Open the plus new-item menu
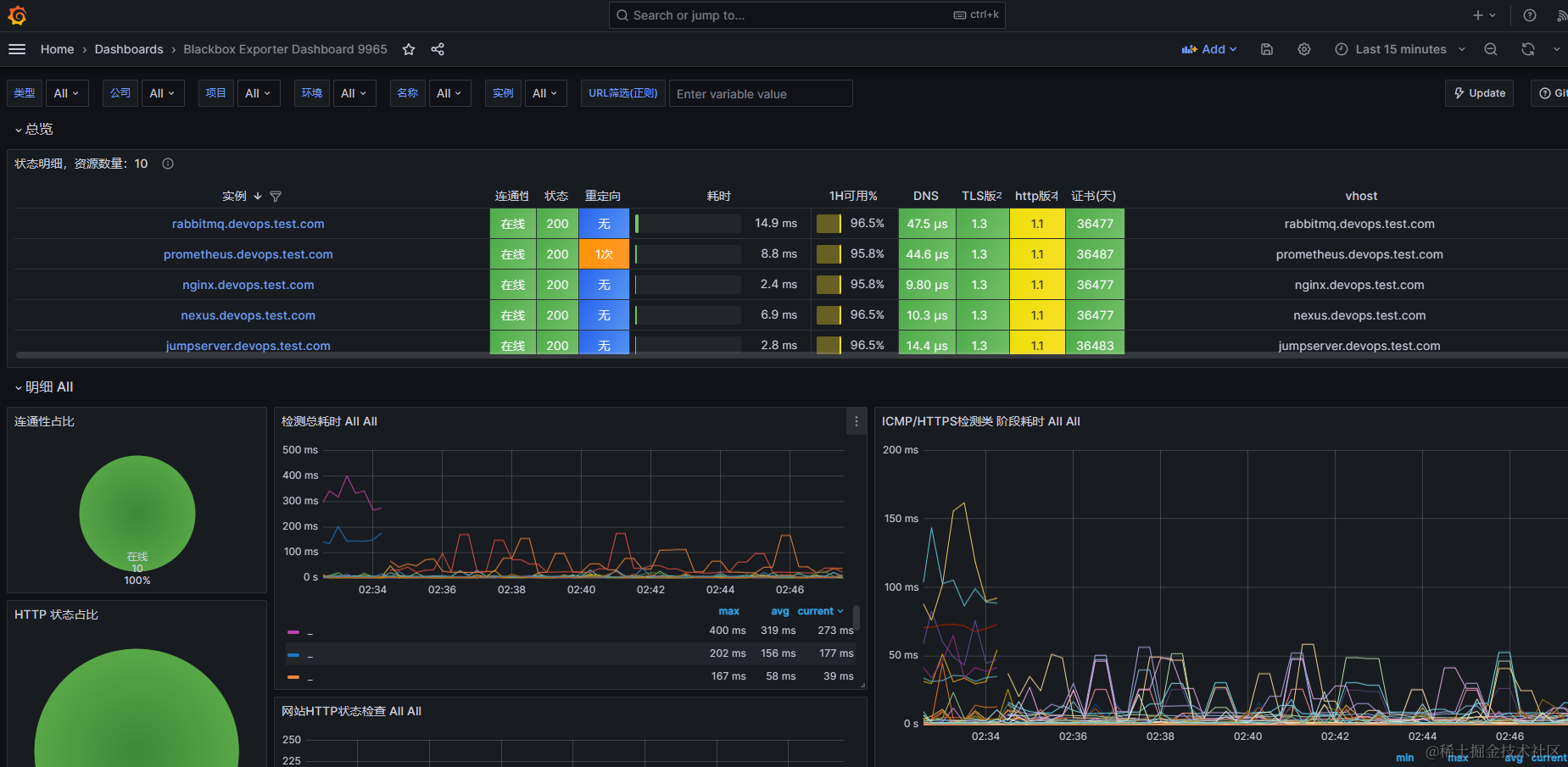This screenshot has width=1568, height=767. tap(1484, 15)
